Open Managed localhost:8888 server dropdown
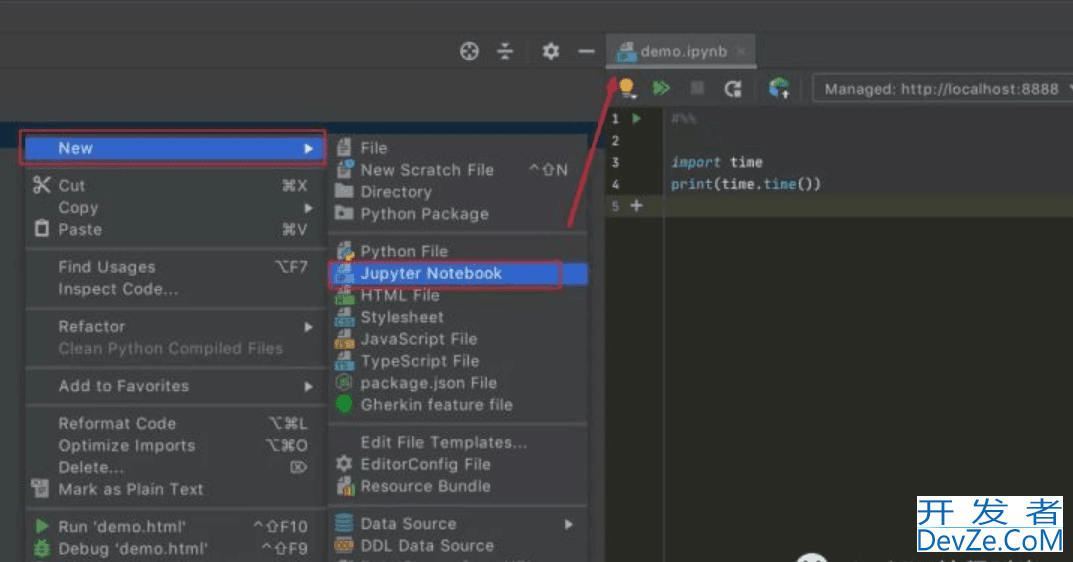Viewport: 1073px width, 562px height. click(x=943, y=89)
